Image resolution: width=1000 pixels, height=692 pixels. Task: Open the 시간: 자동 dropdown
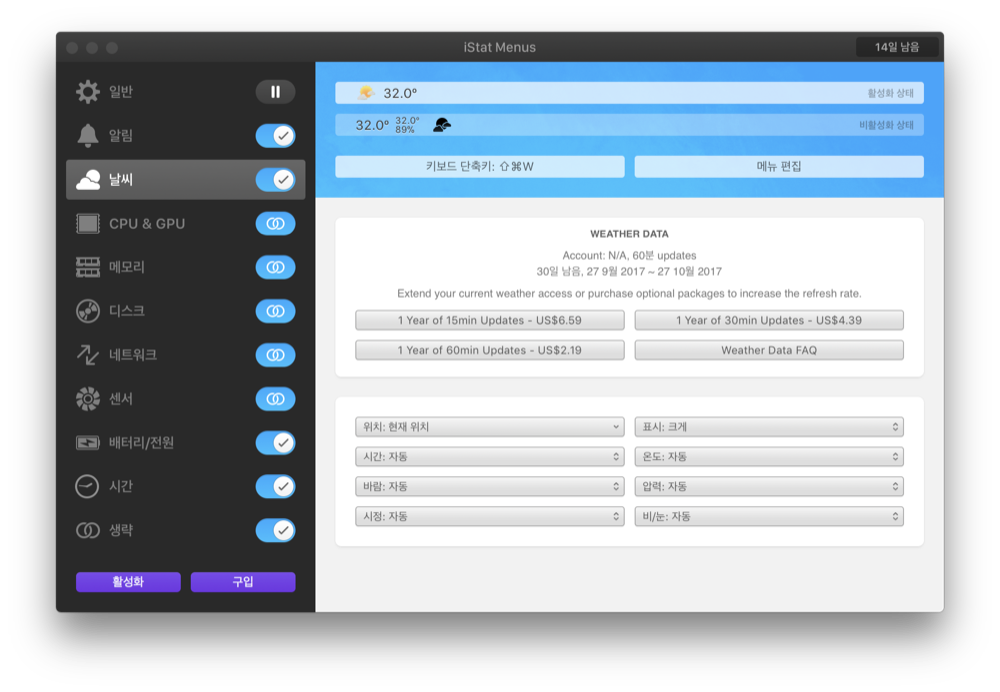(490, 457)
